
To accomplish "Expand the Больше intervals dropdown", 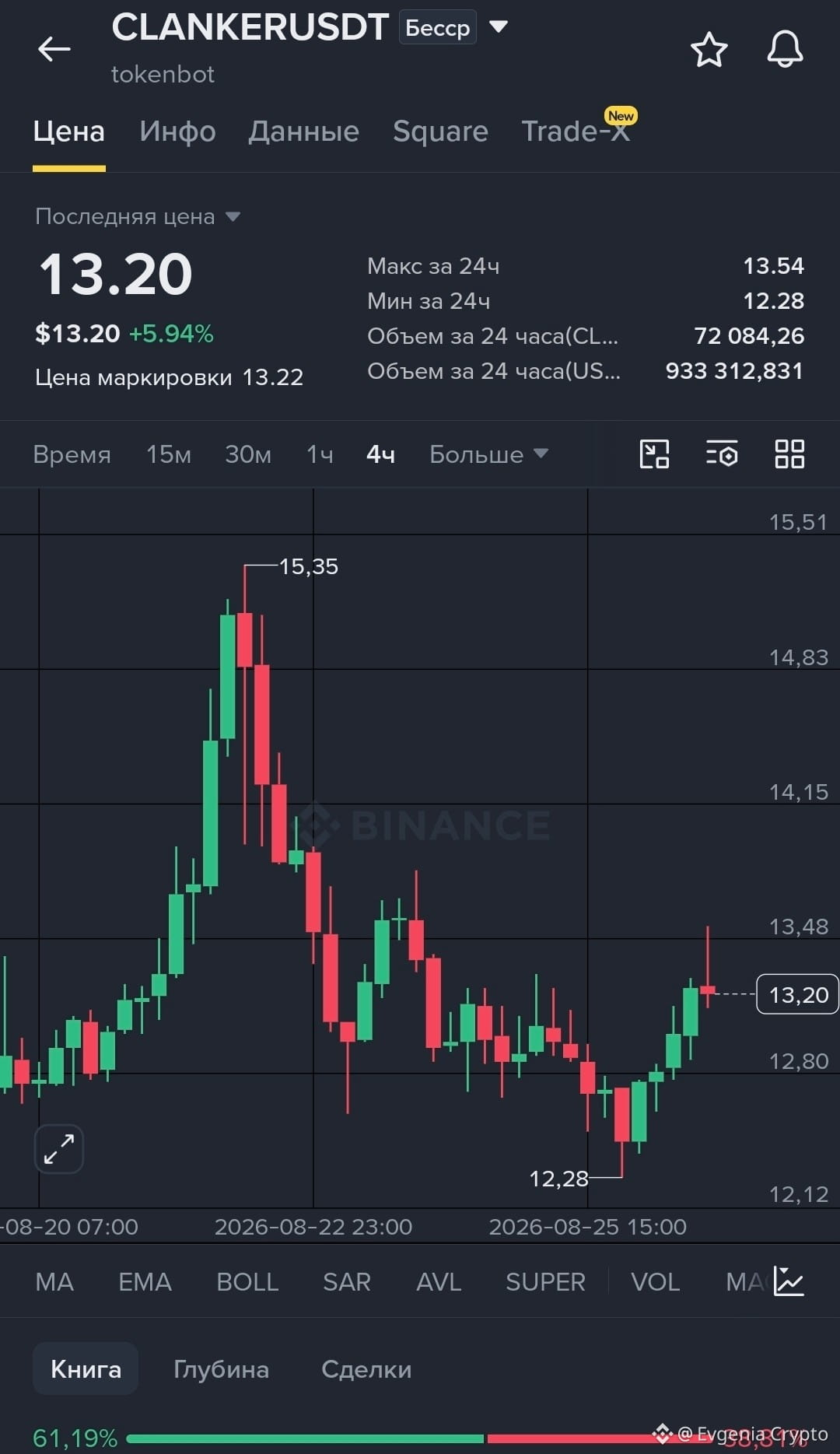I will tap(489, 454).
